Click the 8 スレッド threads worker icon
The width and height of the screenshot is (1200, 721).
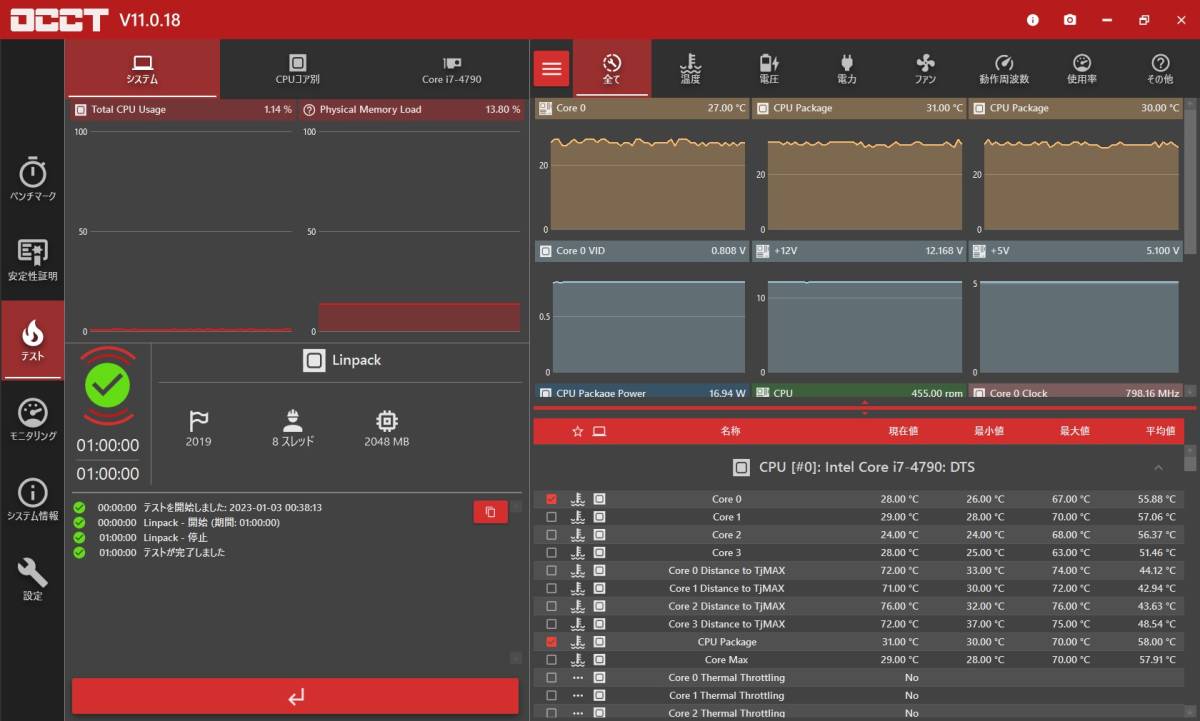coord(293,421)
